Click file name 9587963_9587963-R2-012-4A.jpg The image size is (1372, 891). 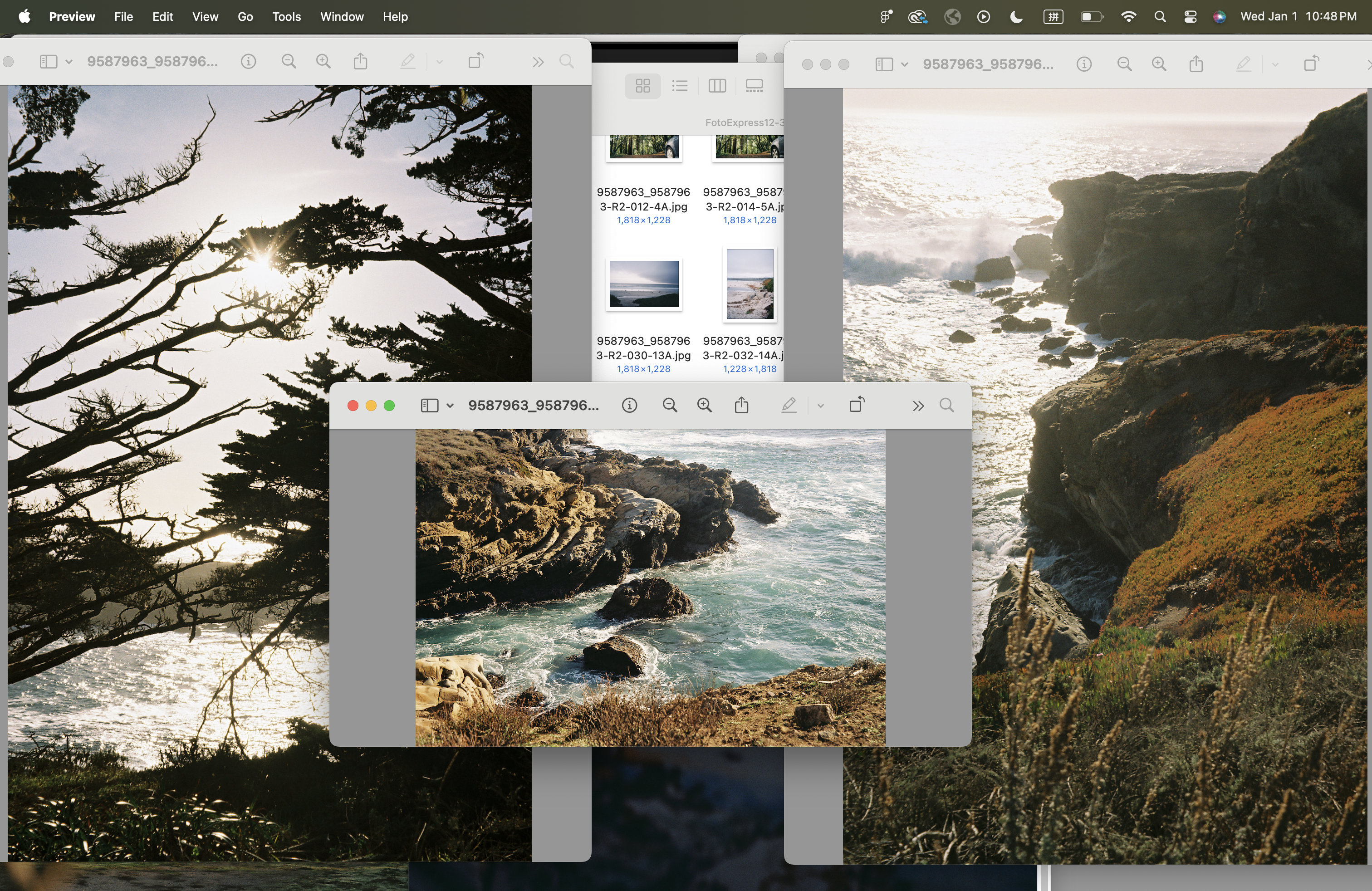643,199
